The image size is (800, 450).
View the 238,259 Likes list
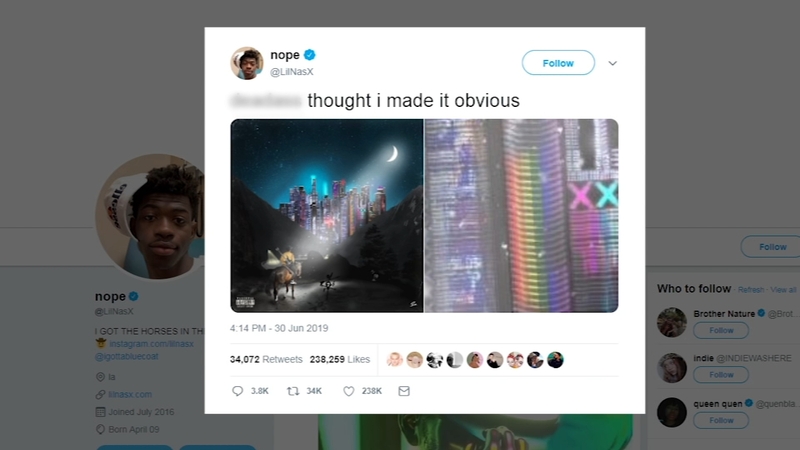coord(340,360)
